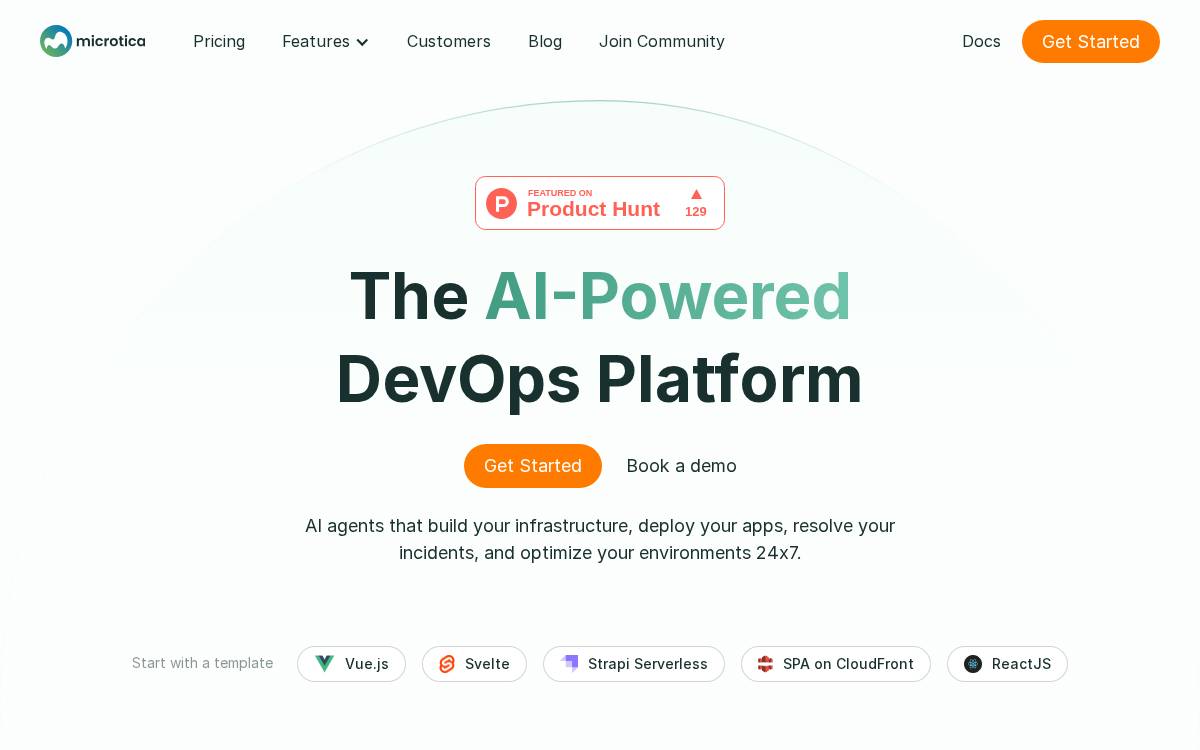Click the Product Hunt upvote arrow

(x=696, y=194)
